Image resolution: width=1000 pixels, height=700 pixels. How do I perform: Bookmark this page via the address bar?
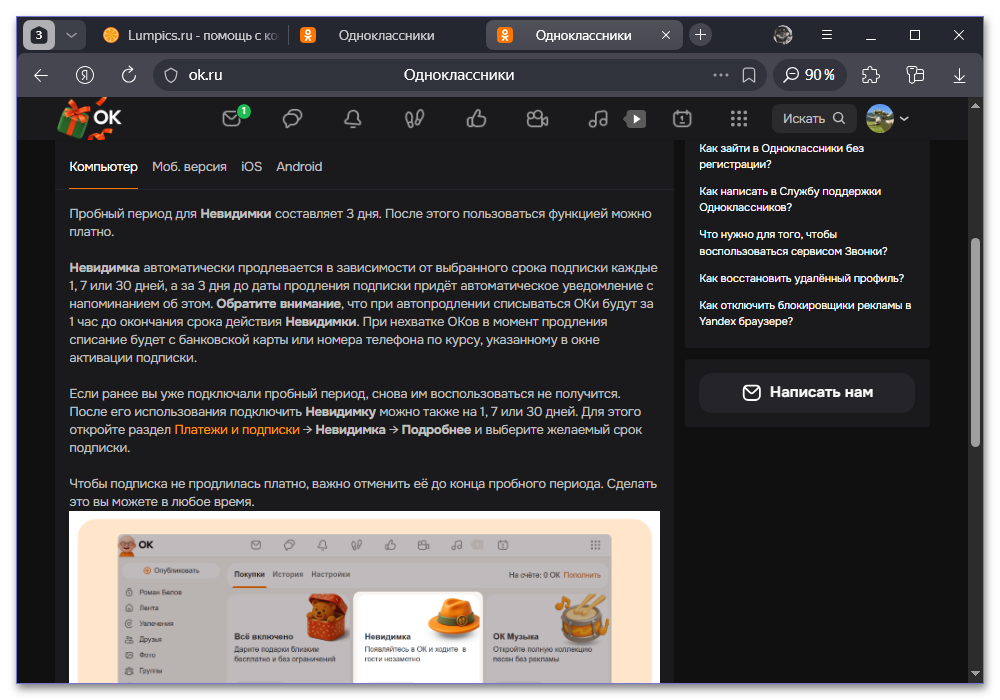click(749, 75)
